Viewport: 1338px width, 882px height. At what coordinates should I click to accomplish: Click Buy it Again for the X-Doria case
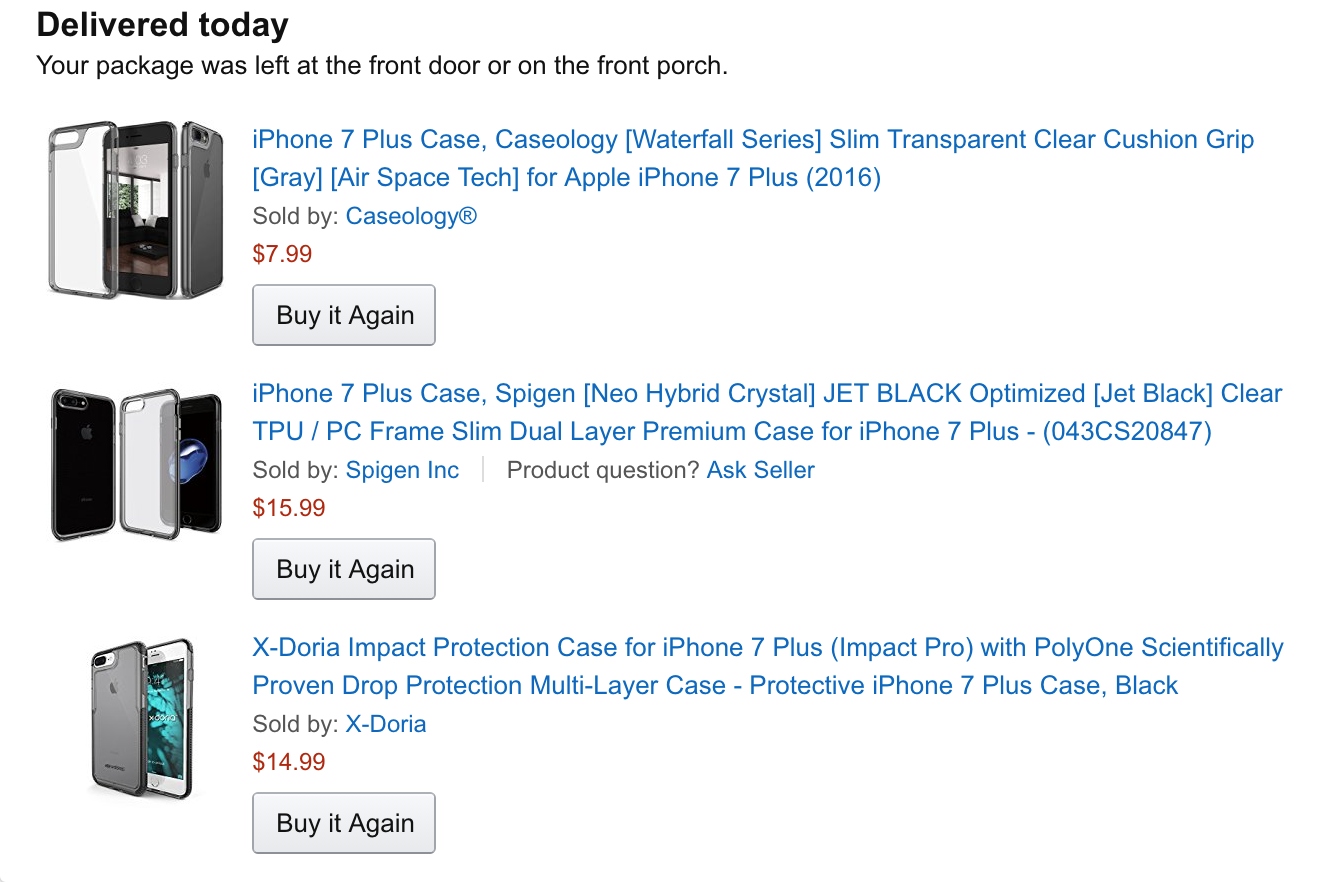(344, 823)
